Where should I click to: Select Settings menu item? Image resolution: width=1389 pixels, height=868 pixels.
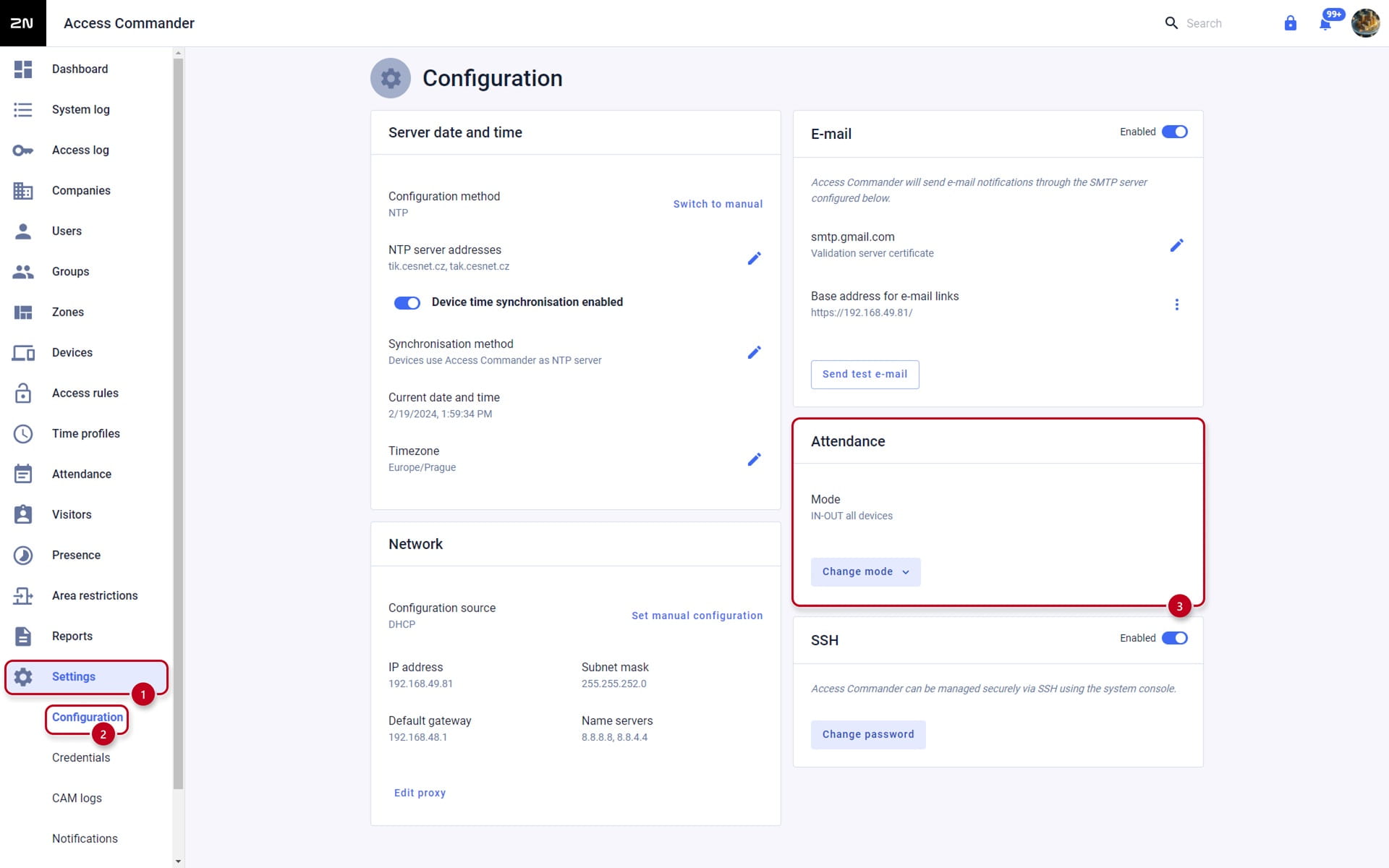pos(87,677)
